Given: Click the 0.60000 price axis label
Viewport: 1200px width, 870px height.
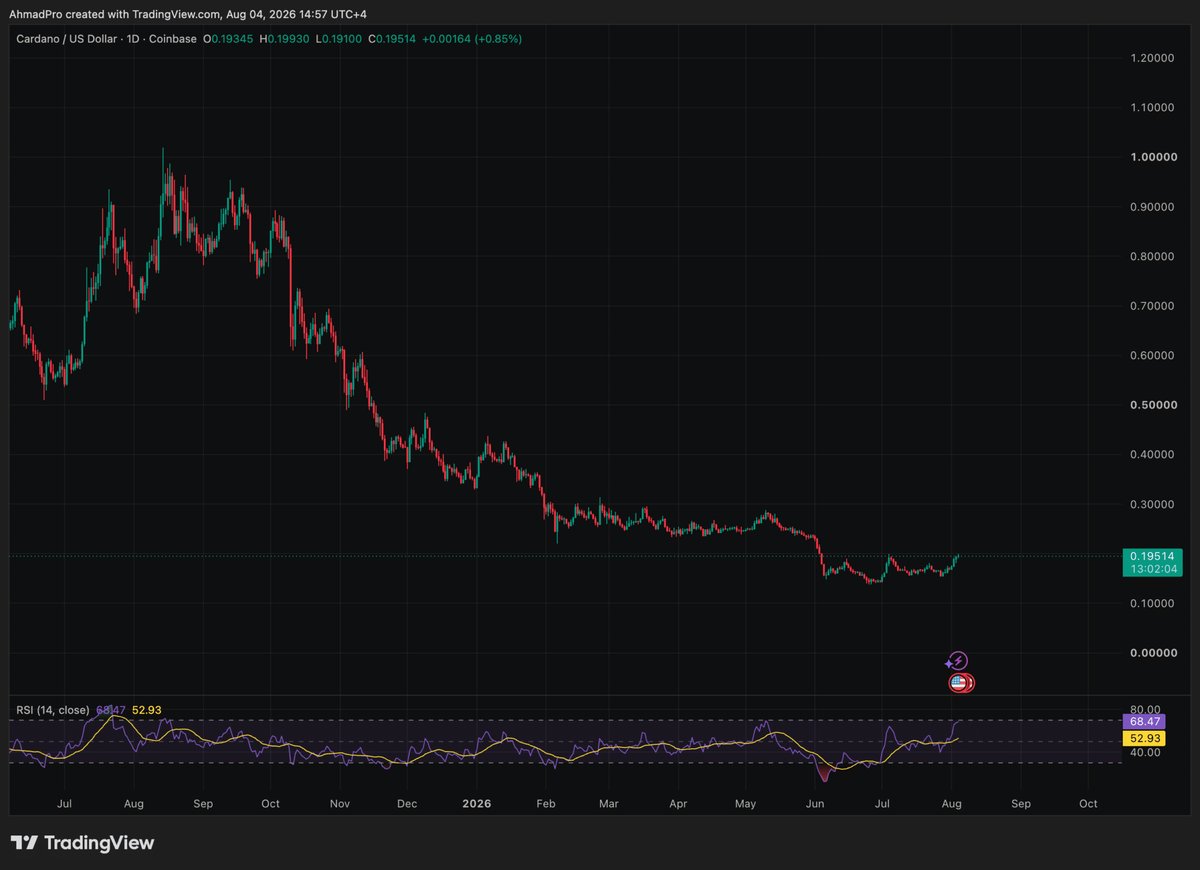Looking at the screenshot, I should [1152, 355].
